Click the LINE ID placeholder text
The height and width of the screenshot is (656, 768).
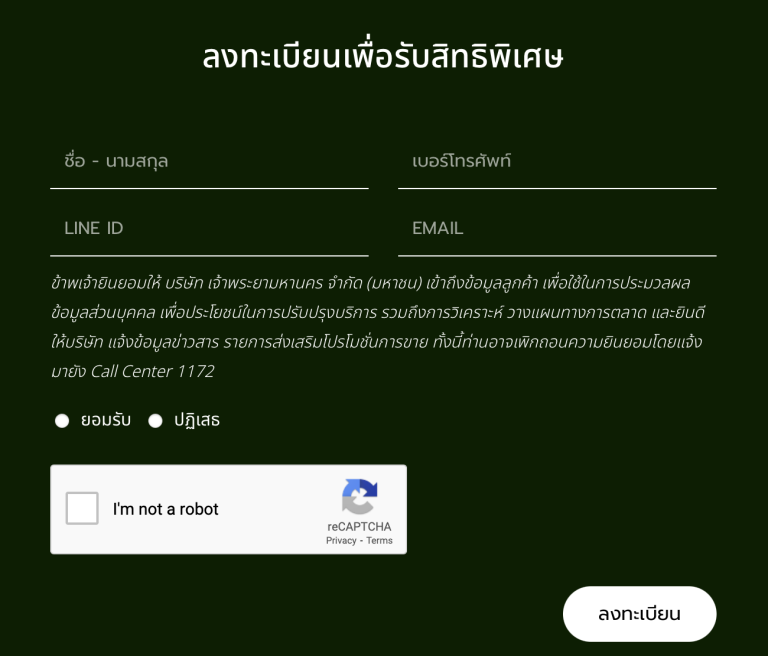coord(94,228)
